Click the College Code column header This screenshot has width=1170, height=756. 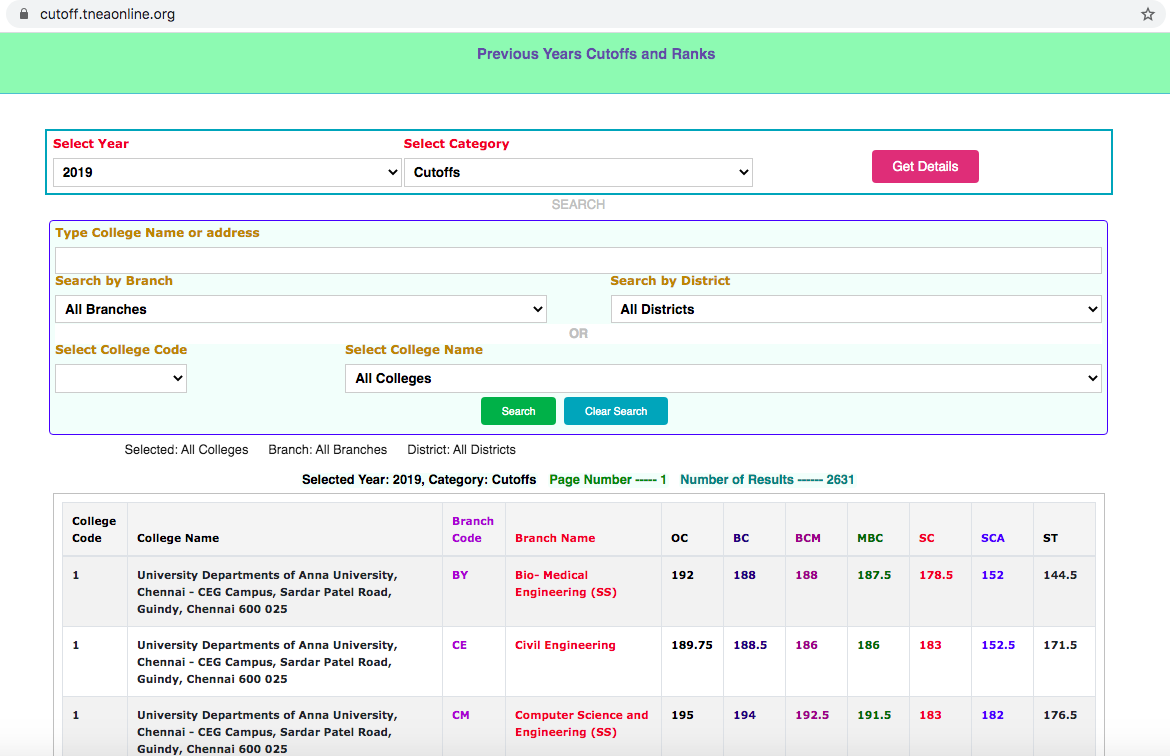pos(94,529)
